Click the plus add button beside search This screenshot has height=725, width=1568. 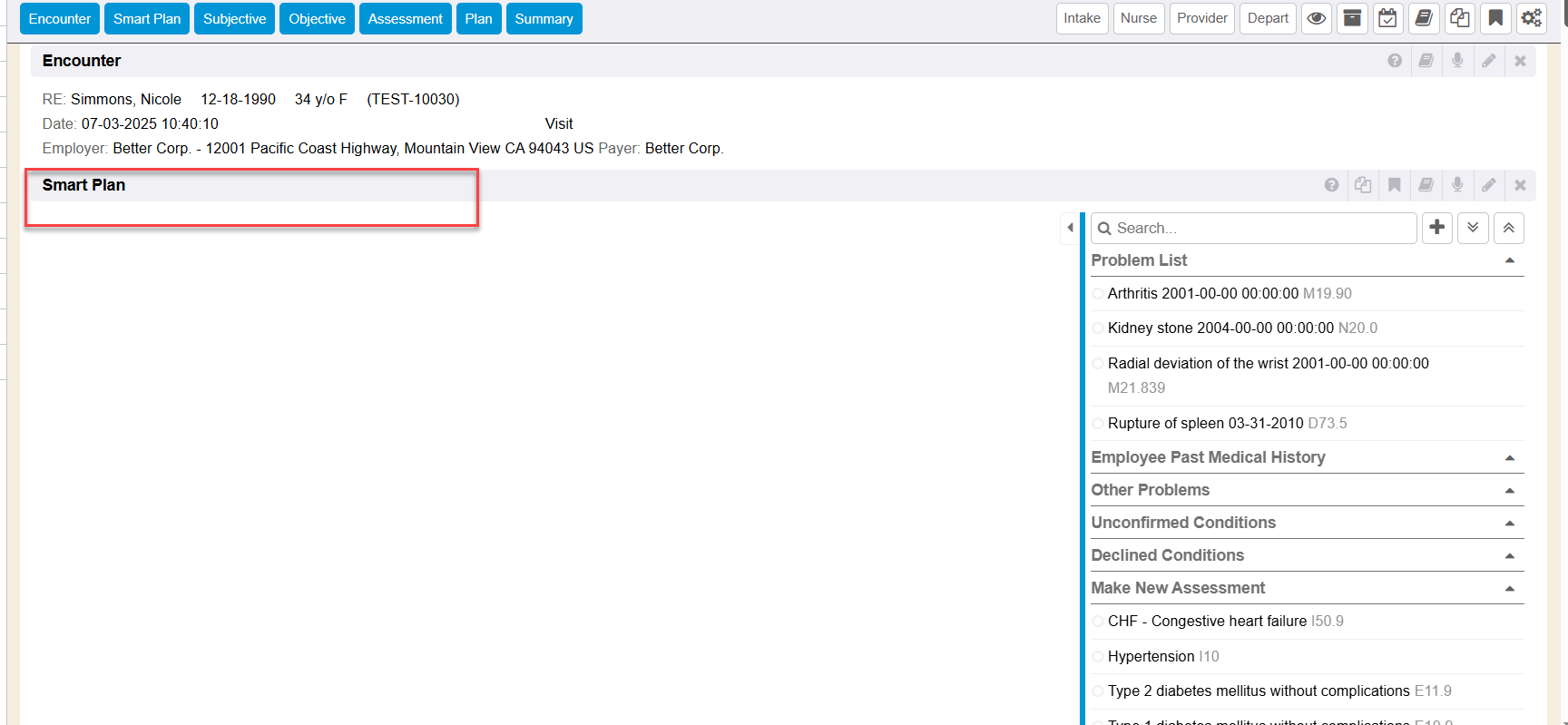[1437, 228]
